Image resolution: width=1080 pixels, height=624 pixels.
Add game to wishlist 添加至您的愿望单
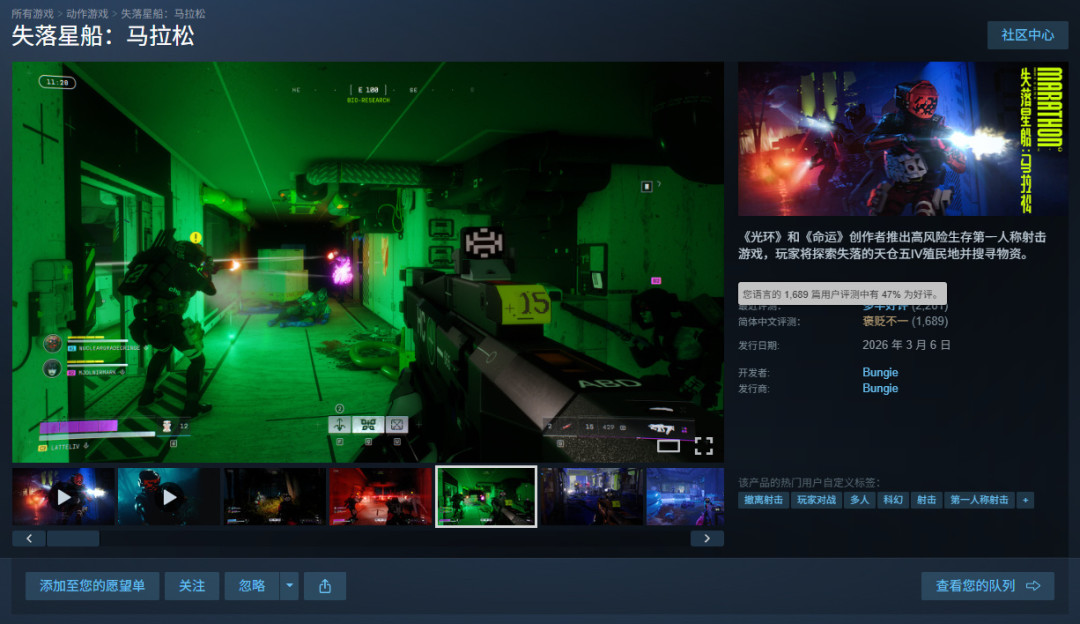[x=92, y=586]
